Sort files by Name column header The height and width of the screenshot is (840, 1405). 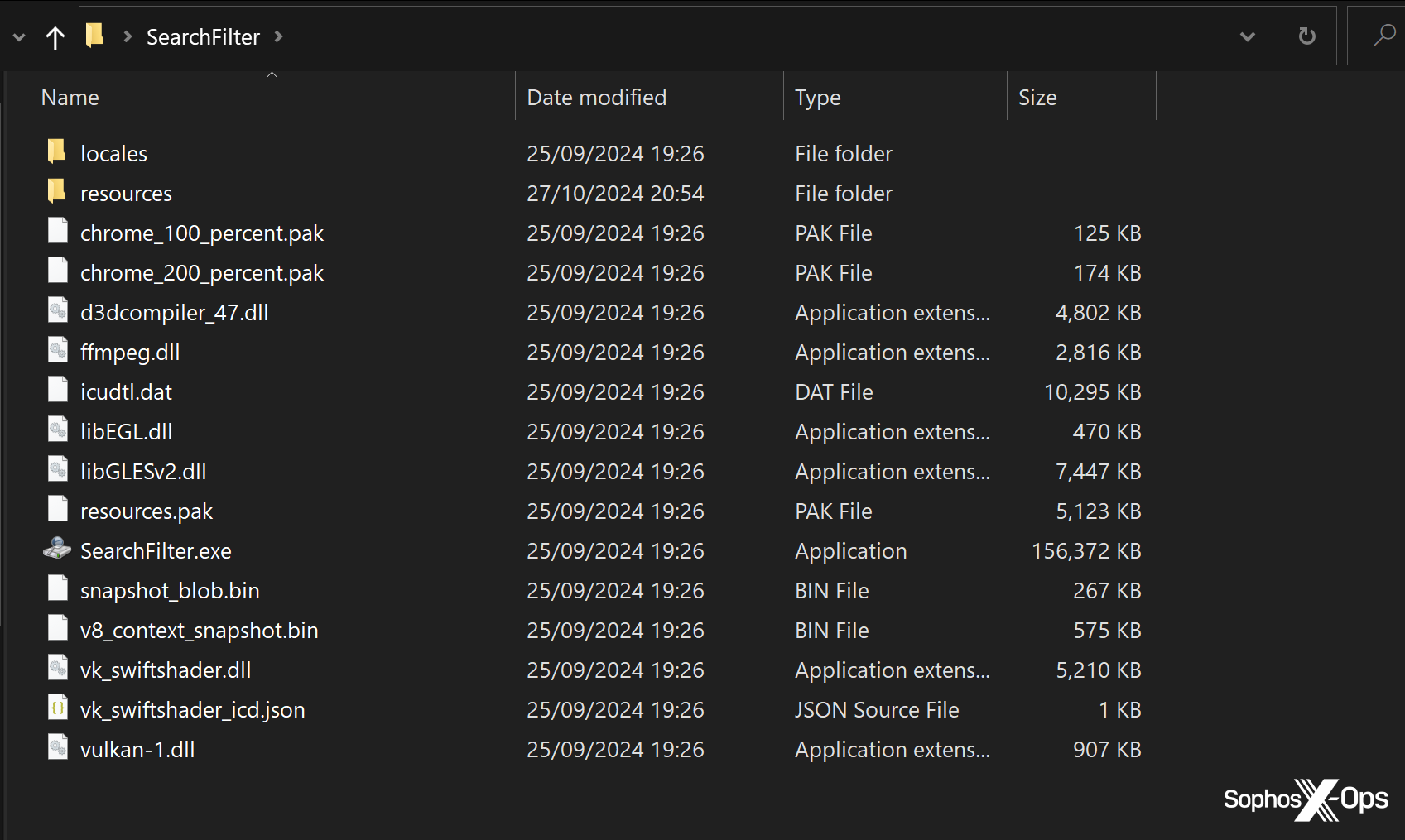pyautogui.click(x=70, y=98)
